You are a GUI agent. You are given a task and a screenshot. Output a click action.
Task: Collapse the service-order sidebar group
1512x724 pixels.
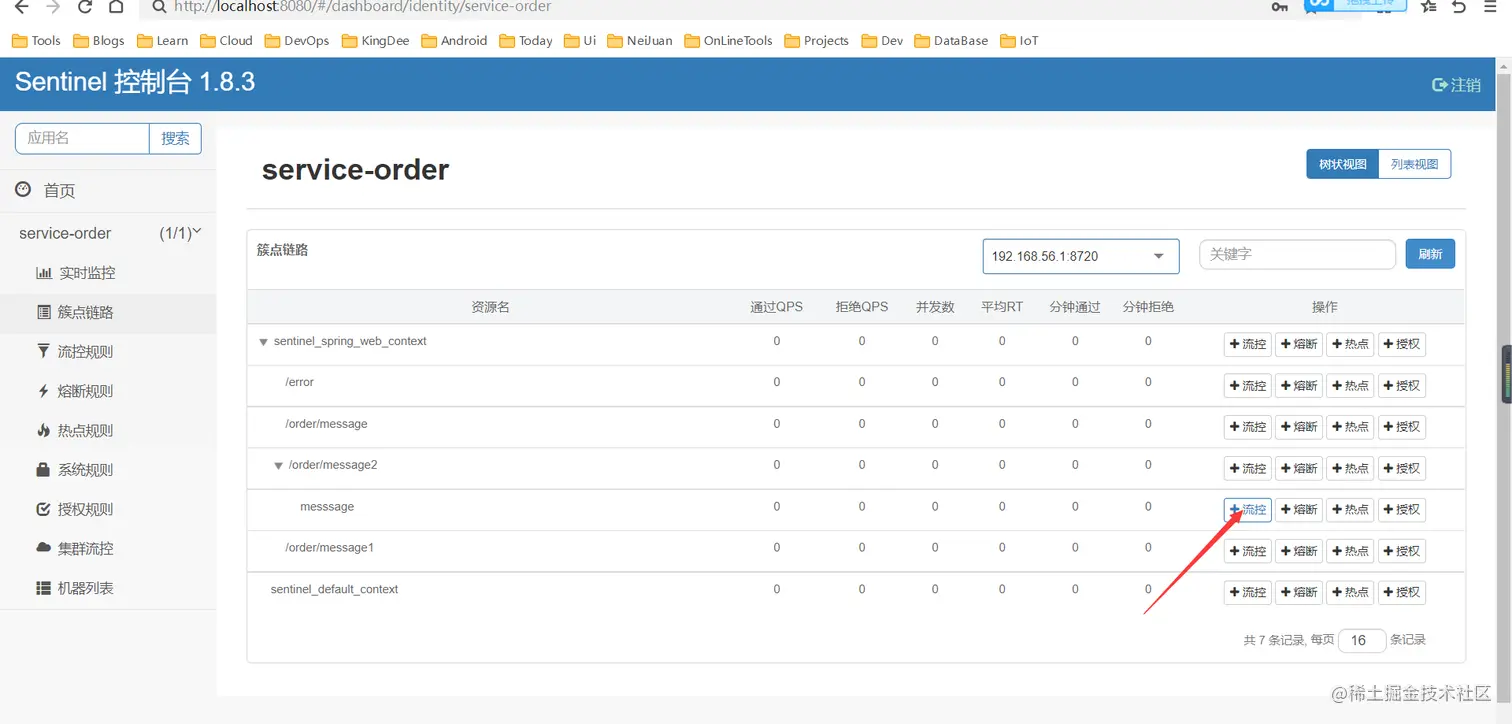tap(108, 233)
